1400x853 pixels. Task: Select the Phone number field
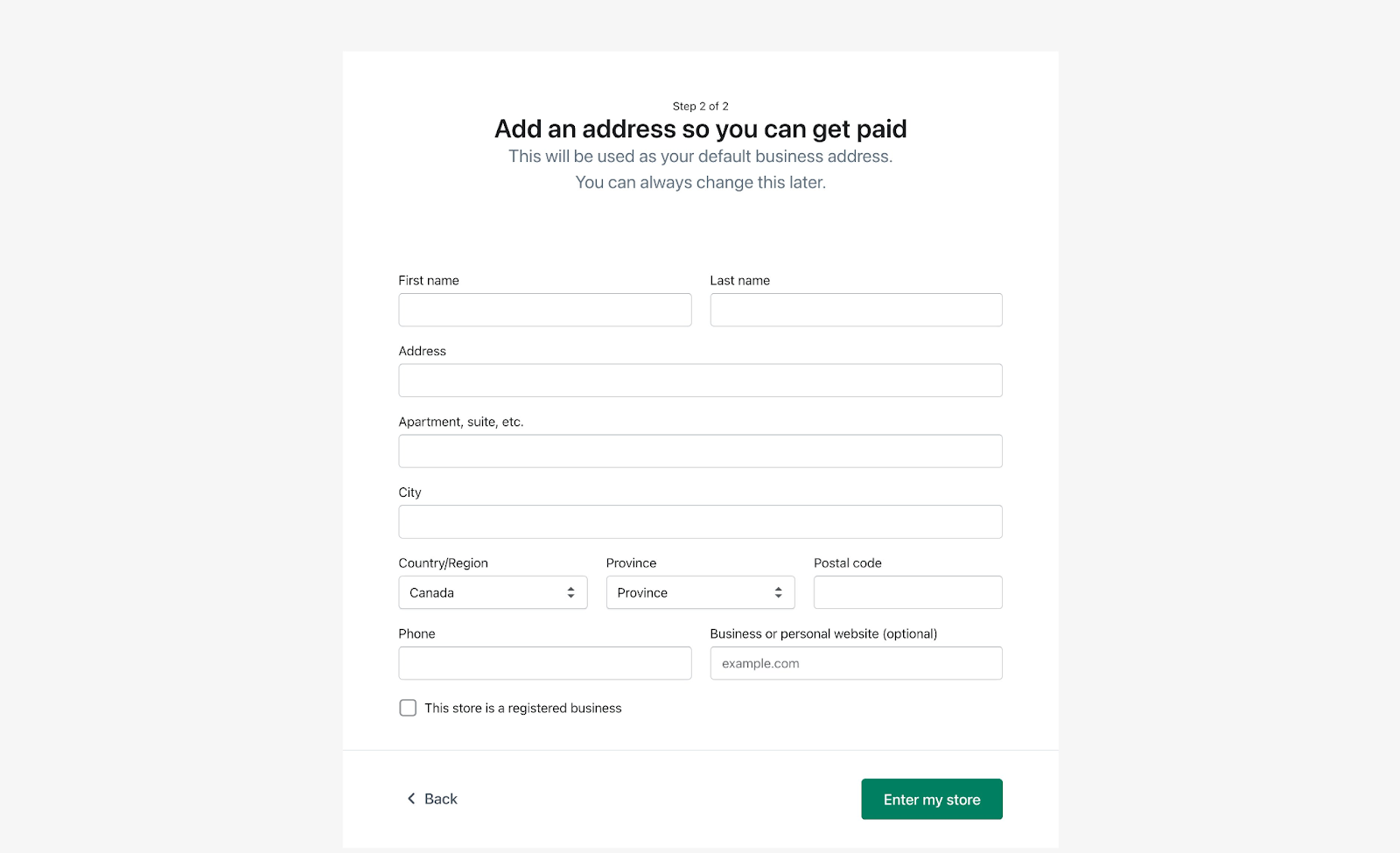[544, 663]
